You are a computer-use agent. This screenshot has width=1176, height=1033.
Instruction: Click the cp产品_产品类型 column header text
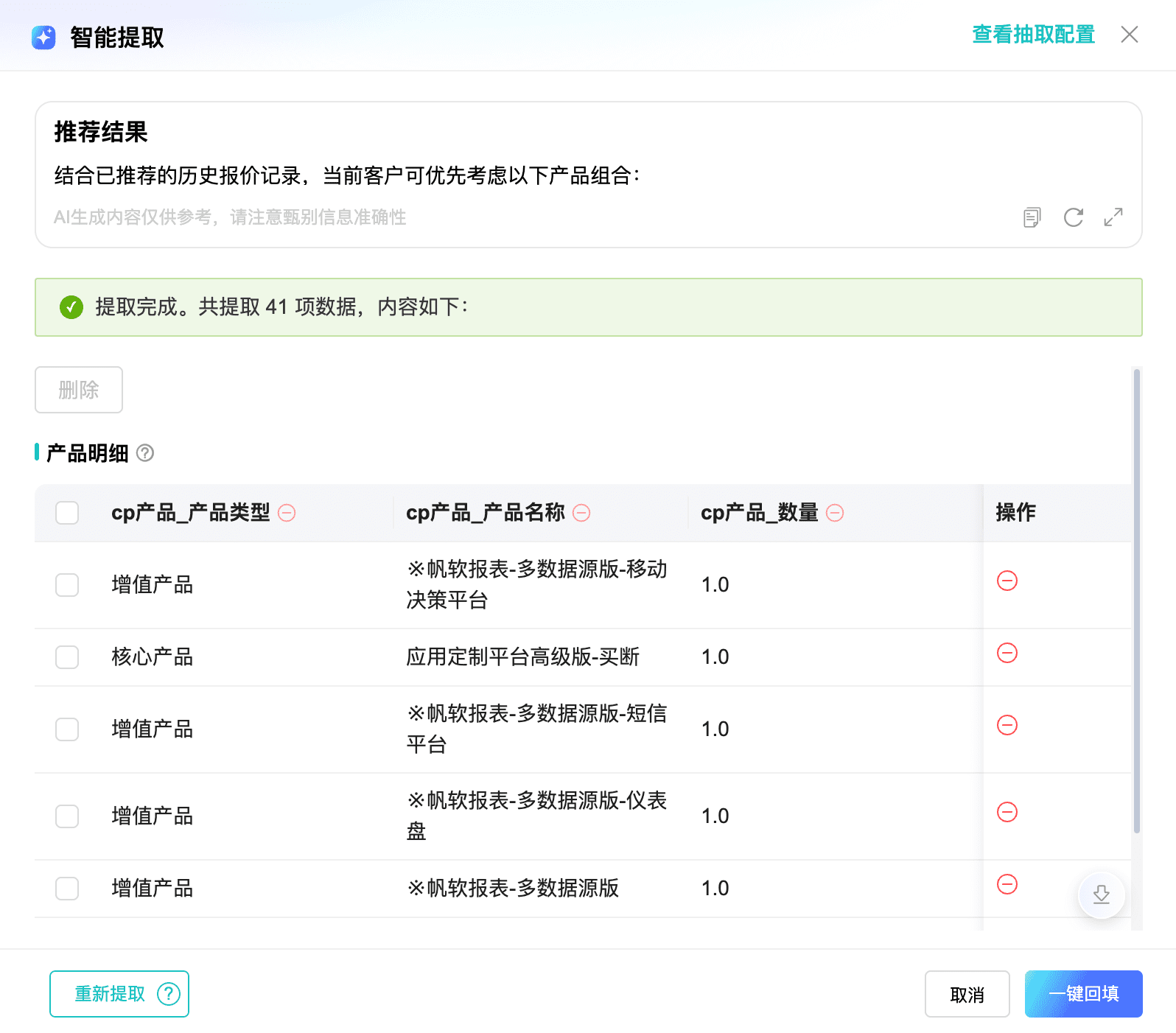(191, 513)
